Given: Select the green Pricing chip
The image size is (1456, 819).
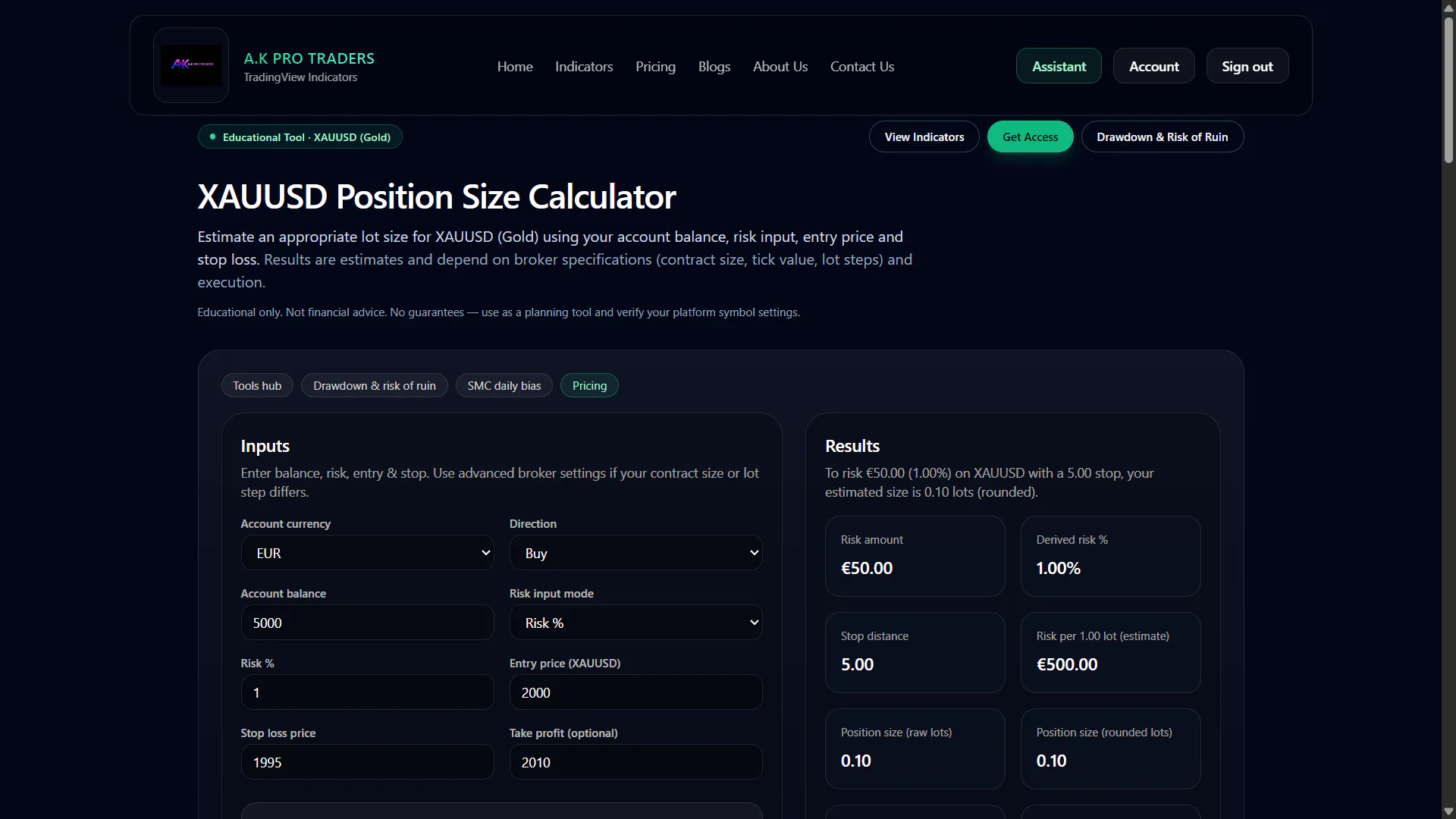Looking at the screenshot, I should click(x=589, y=386).
